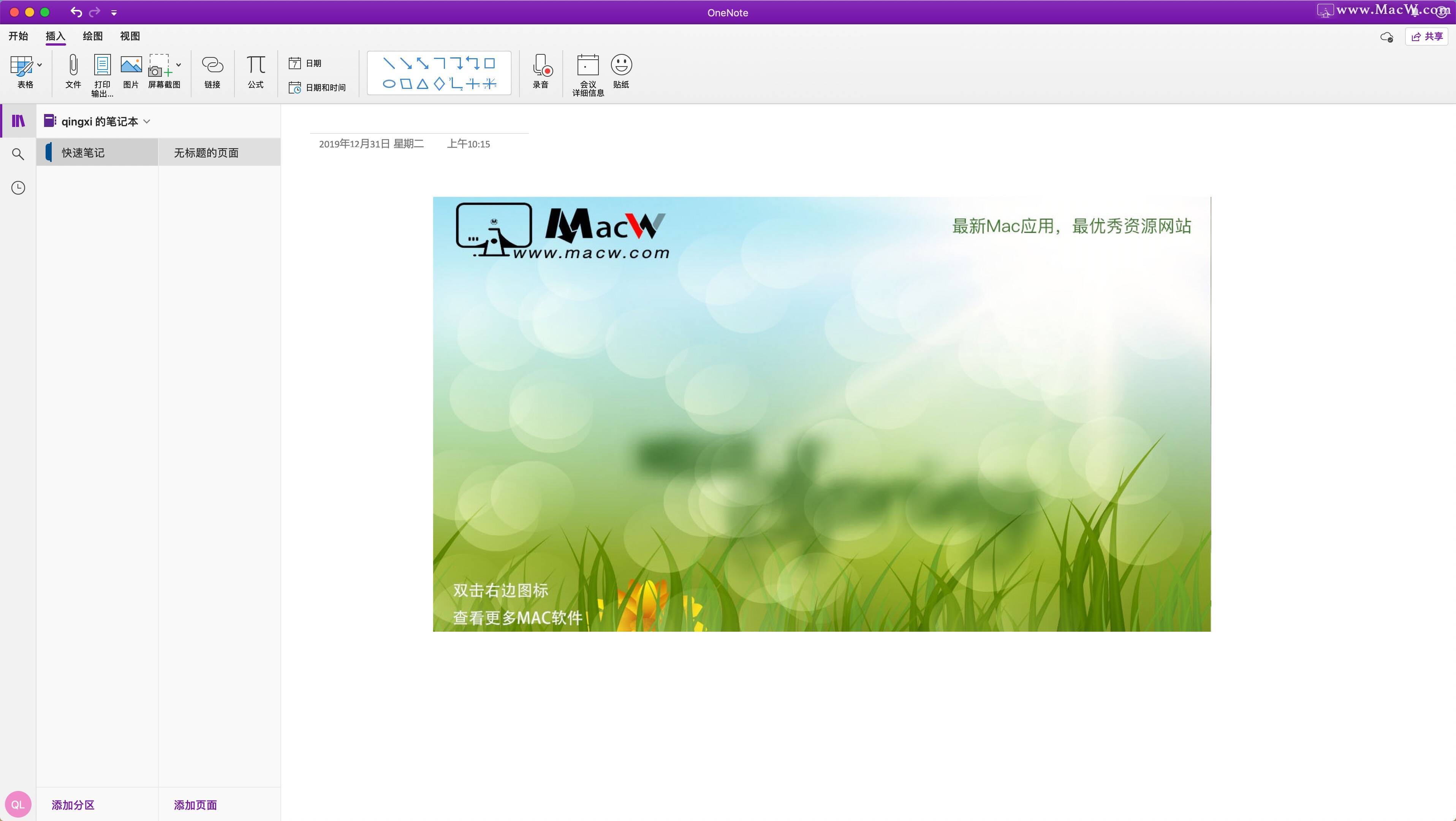Screen dimensions: 1456x821
Task: Select the straight line shape
Action: pyautogui.click(x=389, y=63)
